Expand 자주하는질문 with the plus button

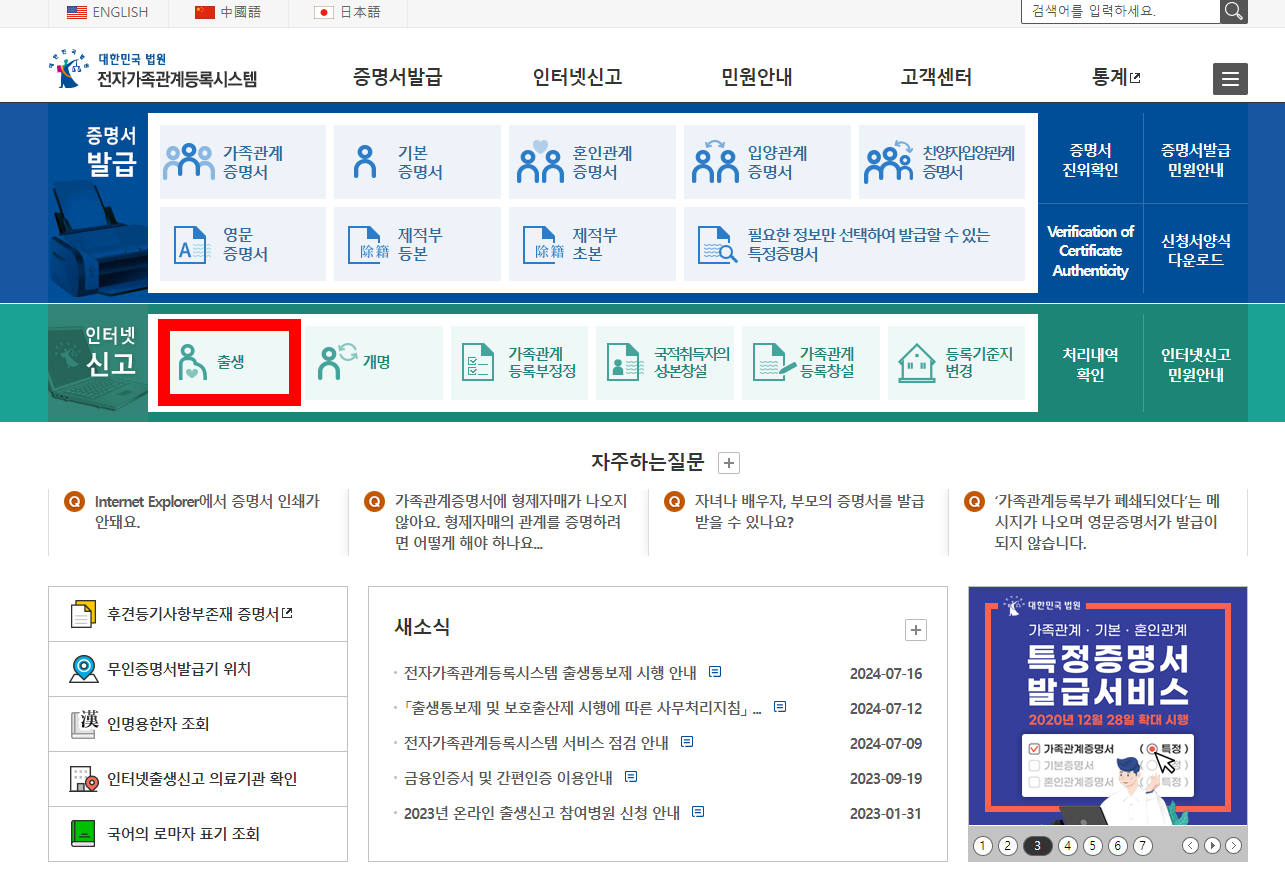point(729,463)
